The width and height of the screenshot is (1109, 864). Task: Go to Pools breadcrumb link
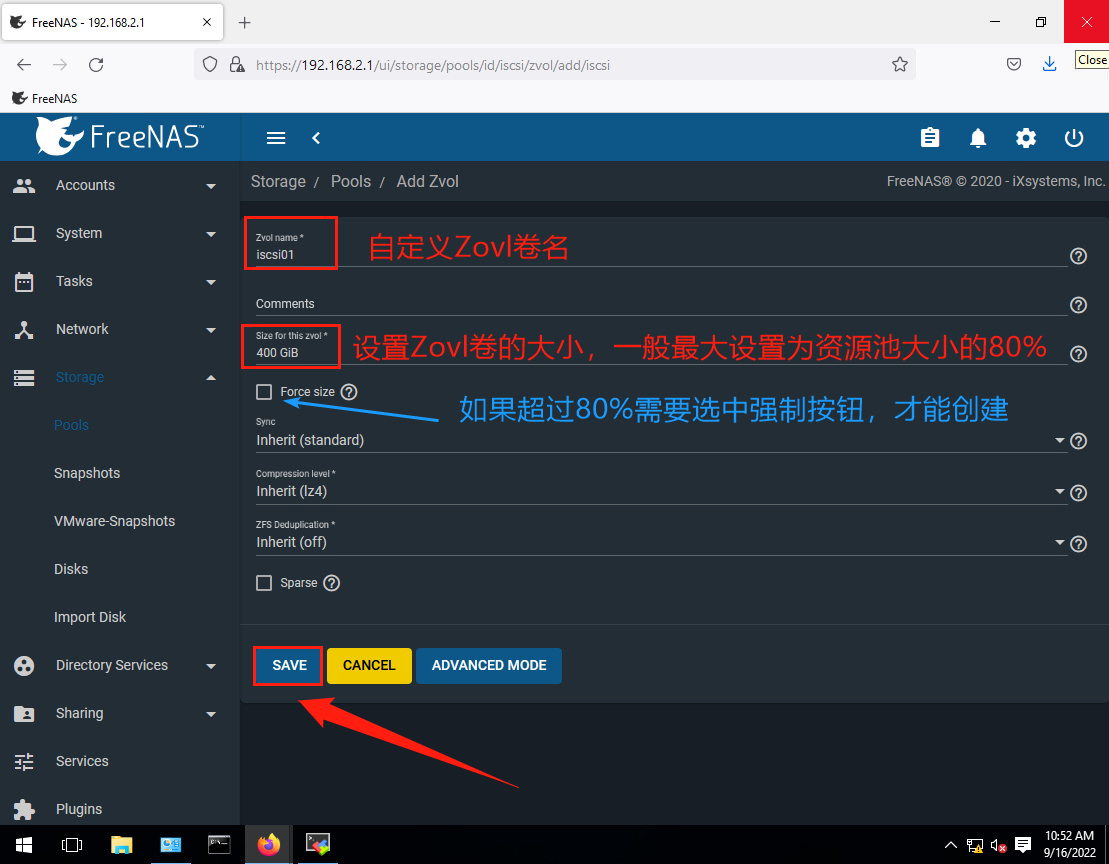point(351,182)
